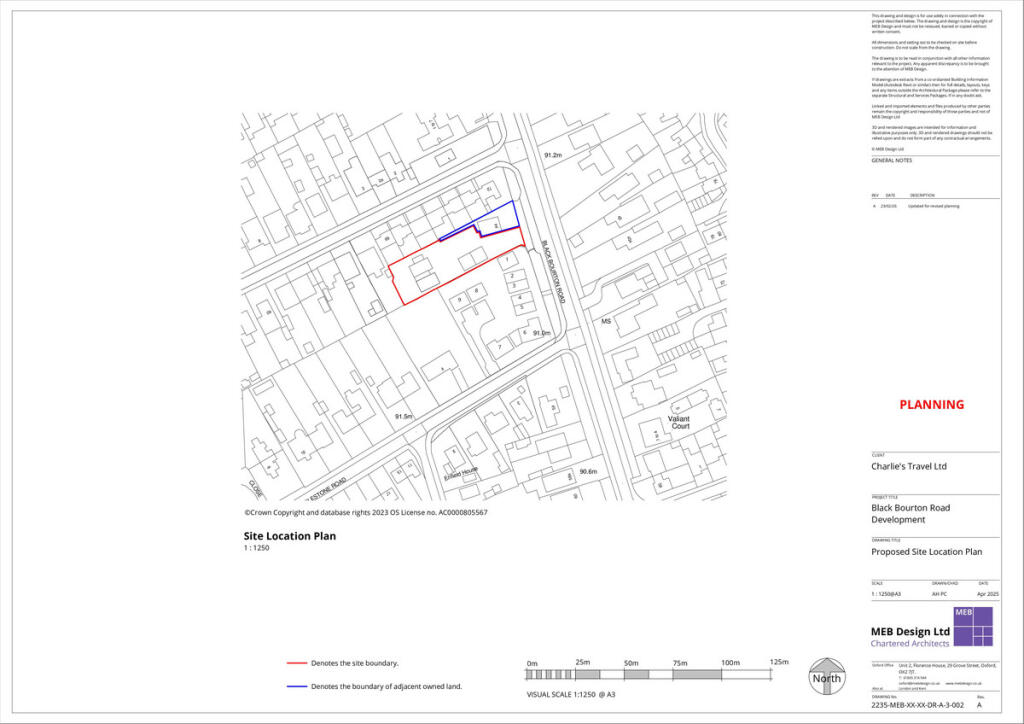The height and width of the screenshot is (724, 1024).
Task: Click the '125m' scale bar label
Action: coord(778,662)
